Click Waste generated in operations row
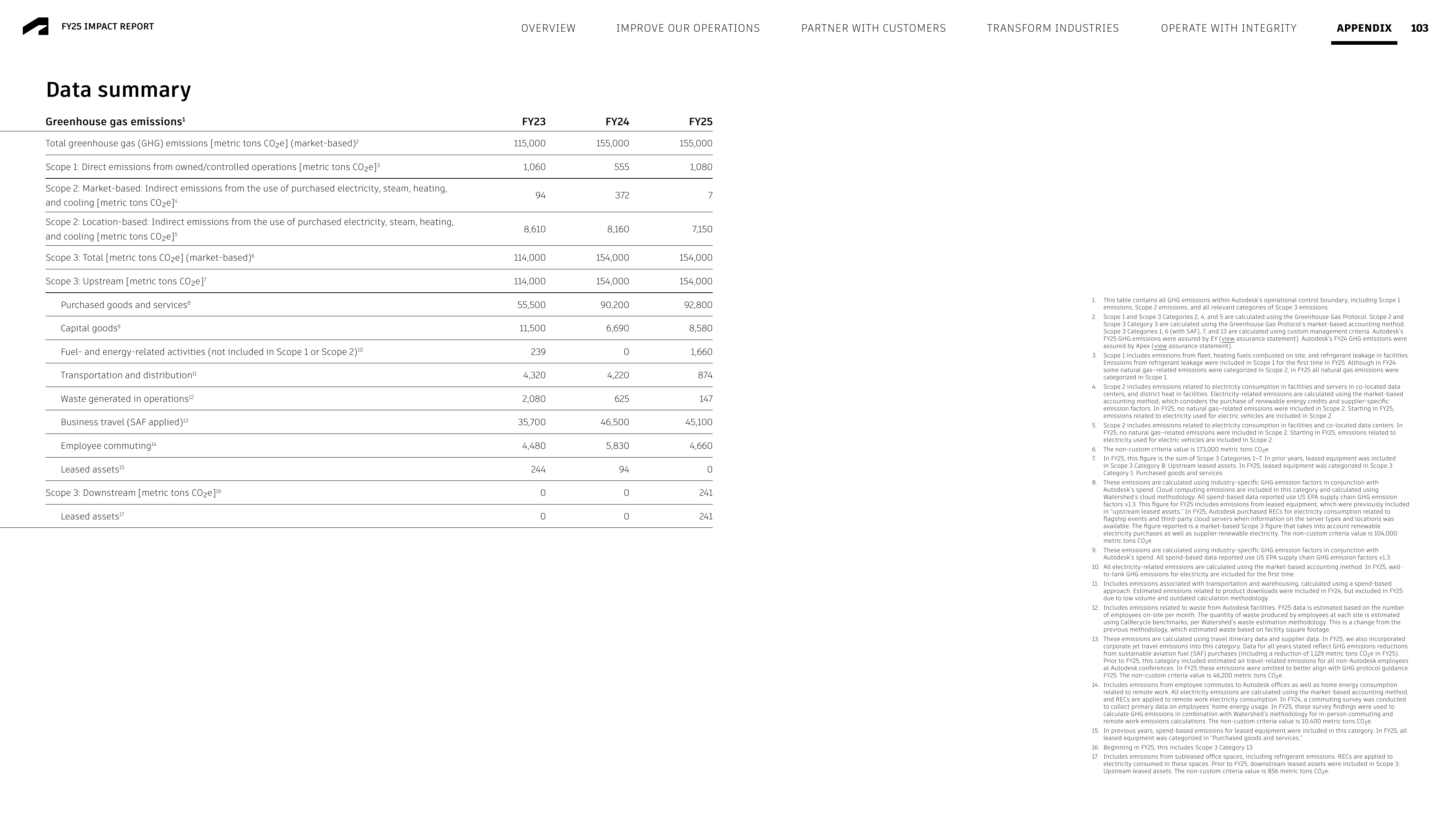Image resolution: width=1456 pixels, height=819 pixels. click(379, 399)
